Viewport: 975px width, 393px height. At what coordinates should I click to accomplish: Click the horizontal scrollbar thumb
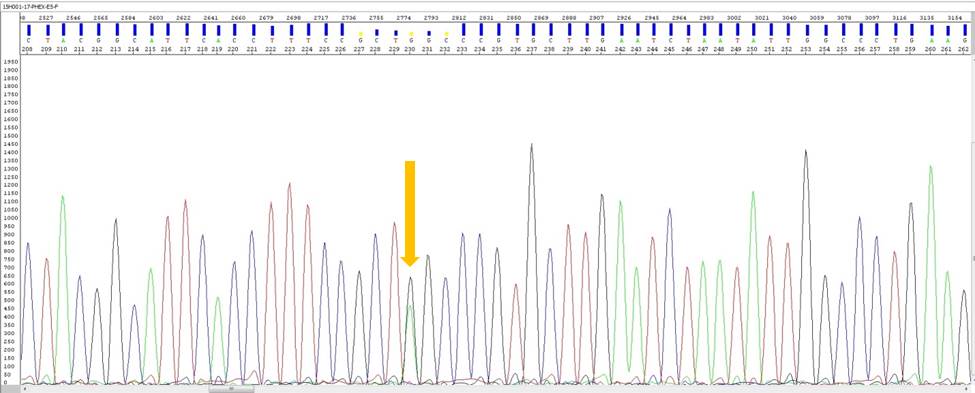[x=231, y=389]
